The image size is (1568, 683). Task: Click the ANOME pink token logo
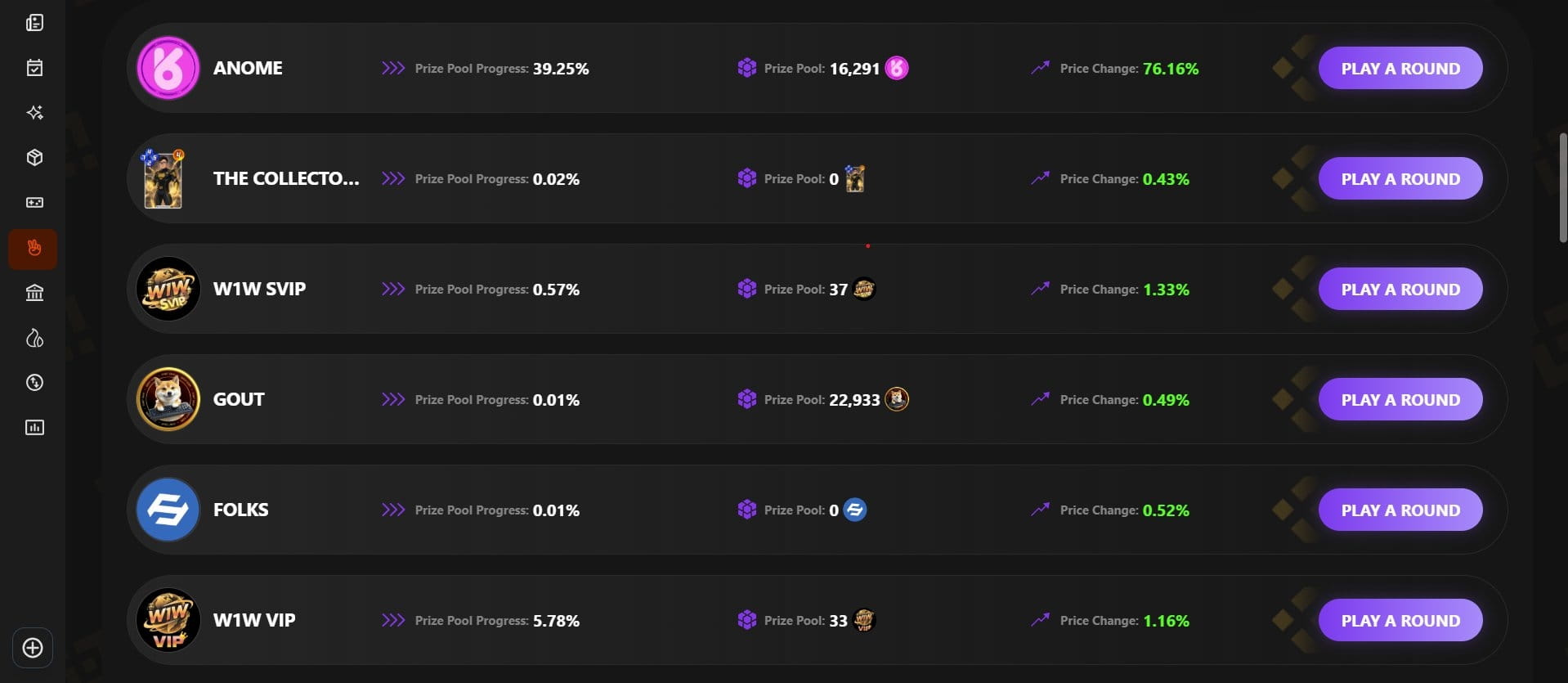coord(168,69)
